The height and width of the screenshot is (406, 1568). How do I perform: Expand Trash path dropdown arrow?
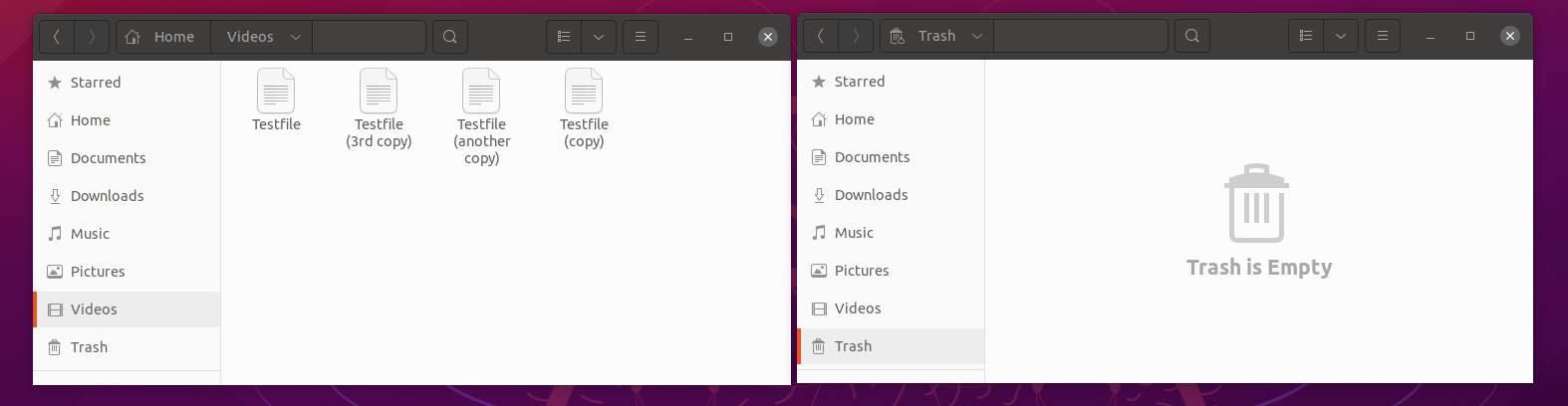(977, 36)
